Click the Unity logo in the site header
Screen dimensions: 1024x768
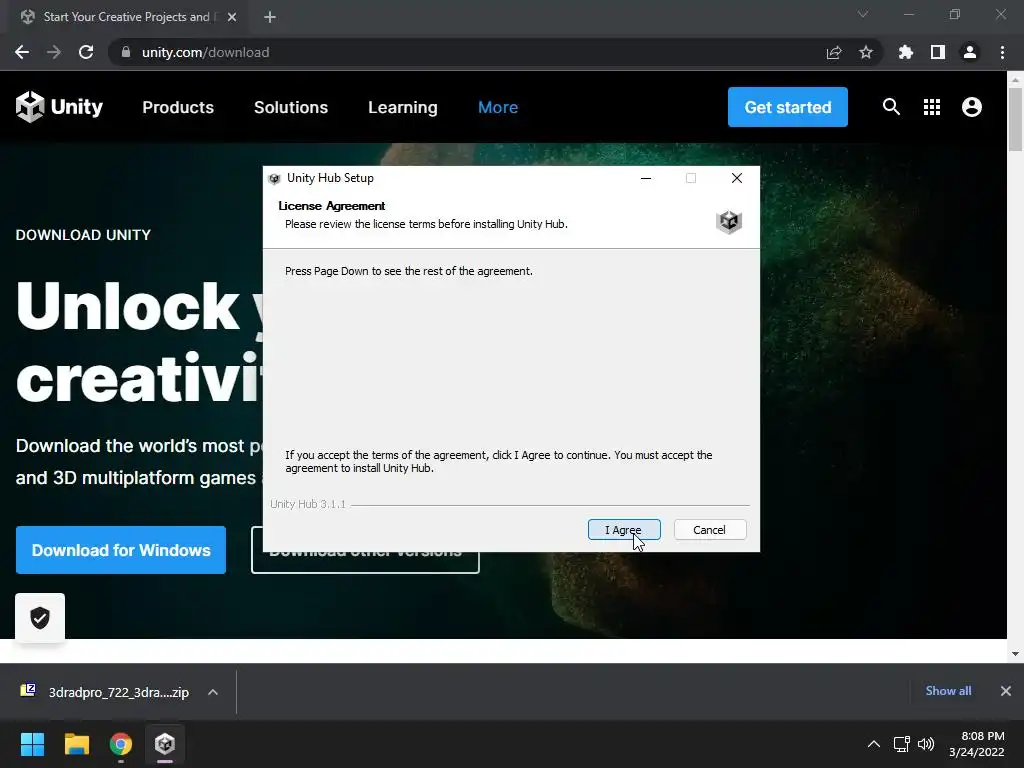59,106
